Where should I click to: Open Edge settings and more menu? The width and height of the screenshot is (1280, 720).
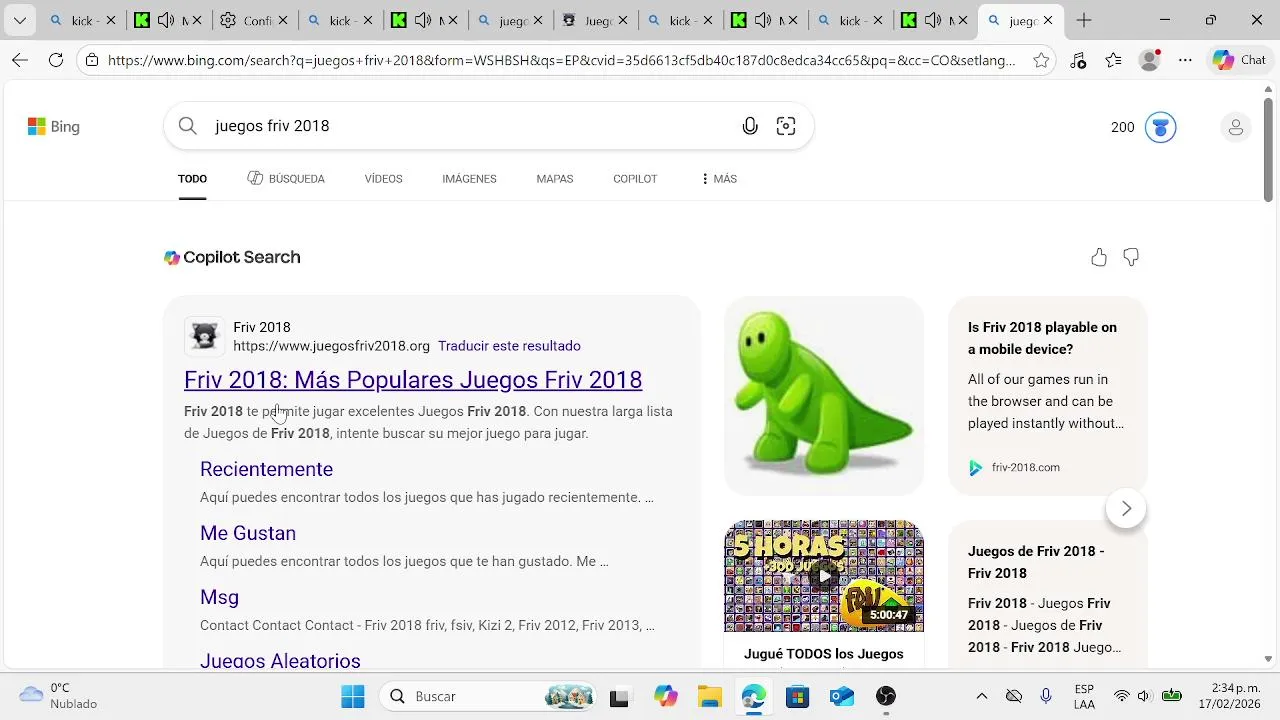coord(1185,60)
